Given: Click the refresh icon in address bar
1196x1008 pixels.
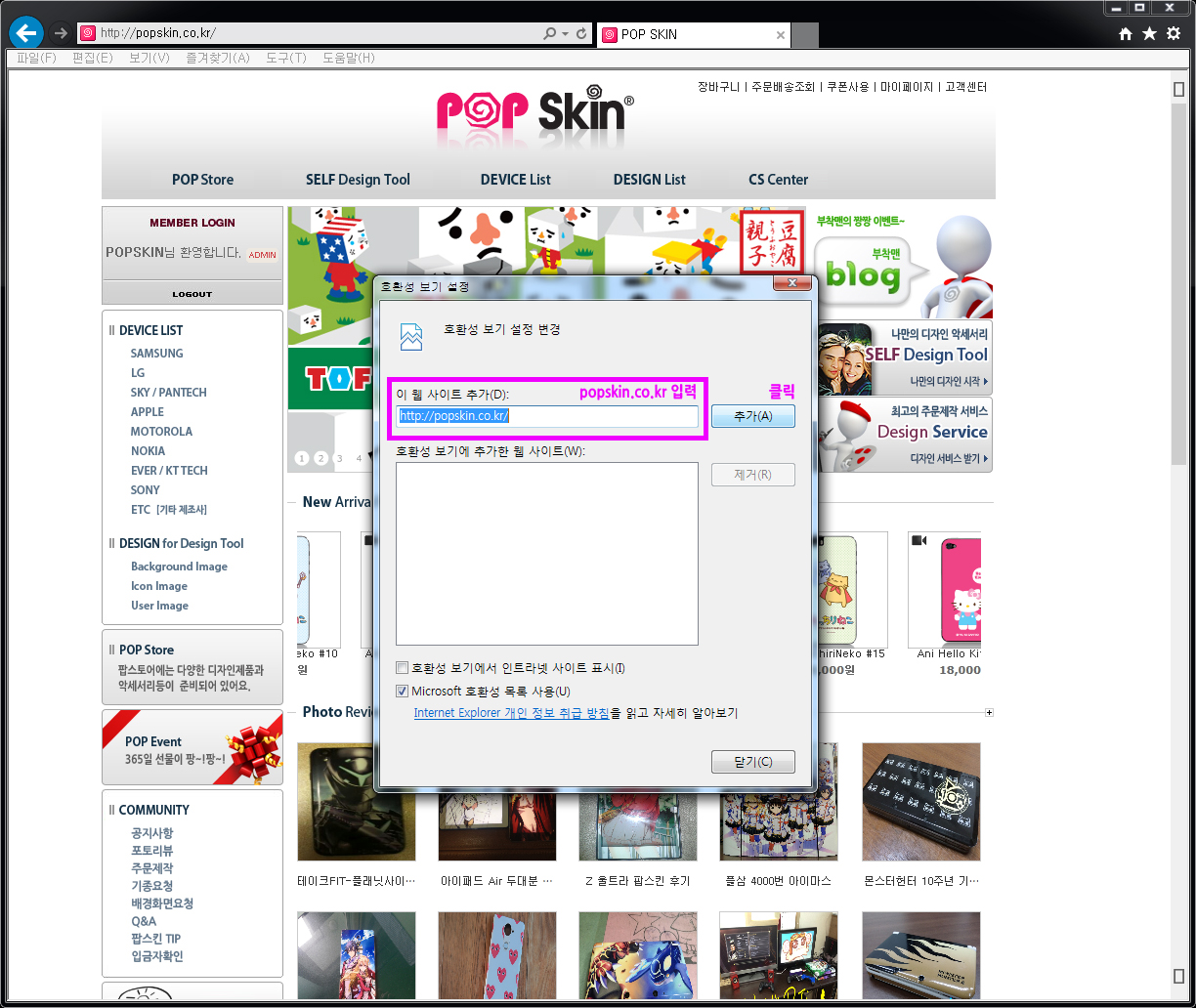Looking at the screenshot, I should tap(581, 33).
